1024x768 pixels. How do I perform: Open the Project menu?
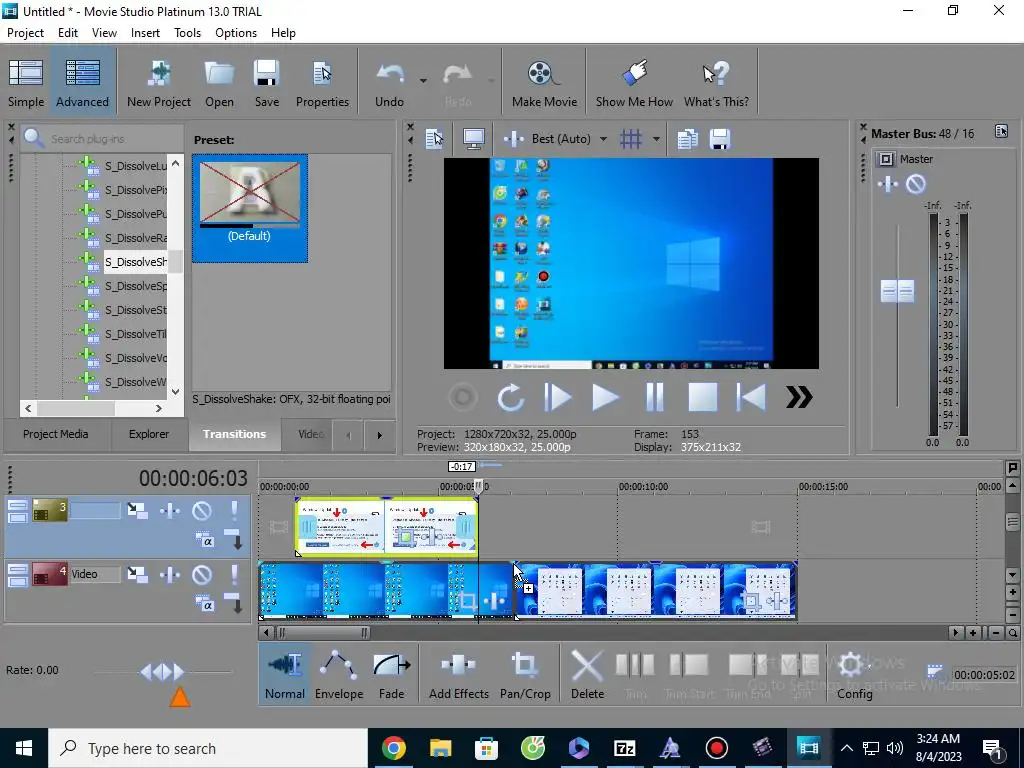point(25,33)
